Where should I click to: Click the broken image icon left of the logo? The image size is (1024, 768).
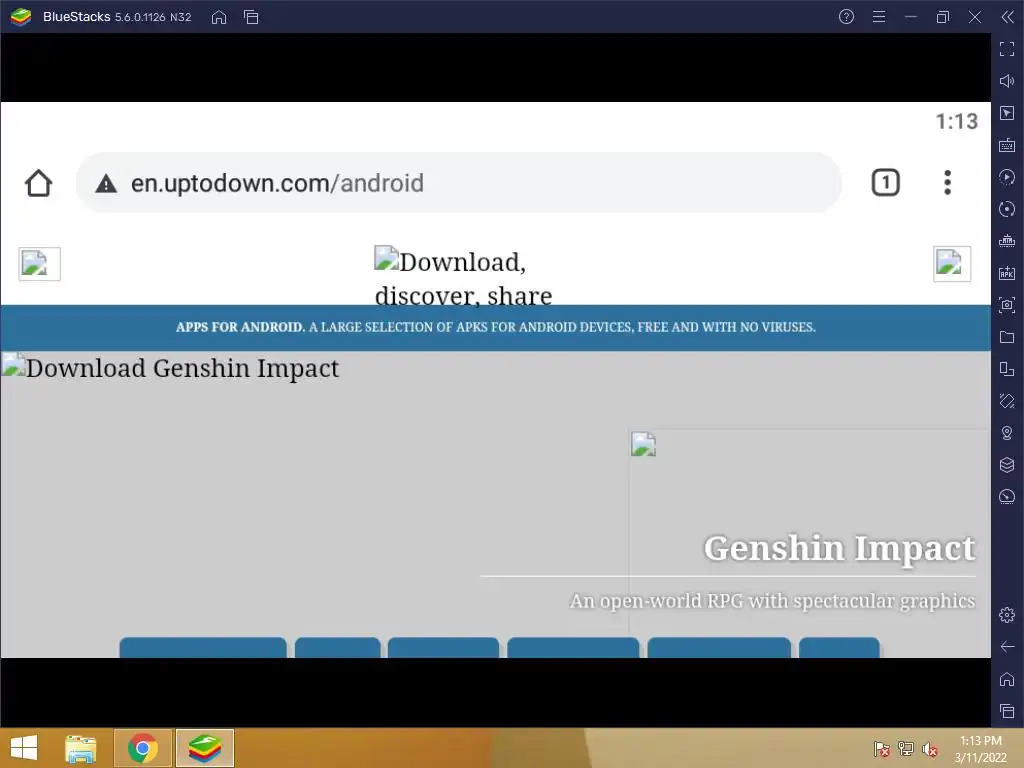(x=39, y=264)
